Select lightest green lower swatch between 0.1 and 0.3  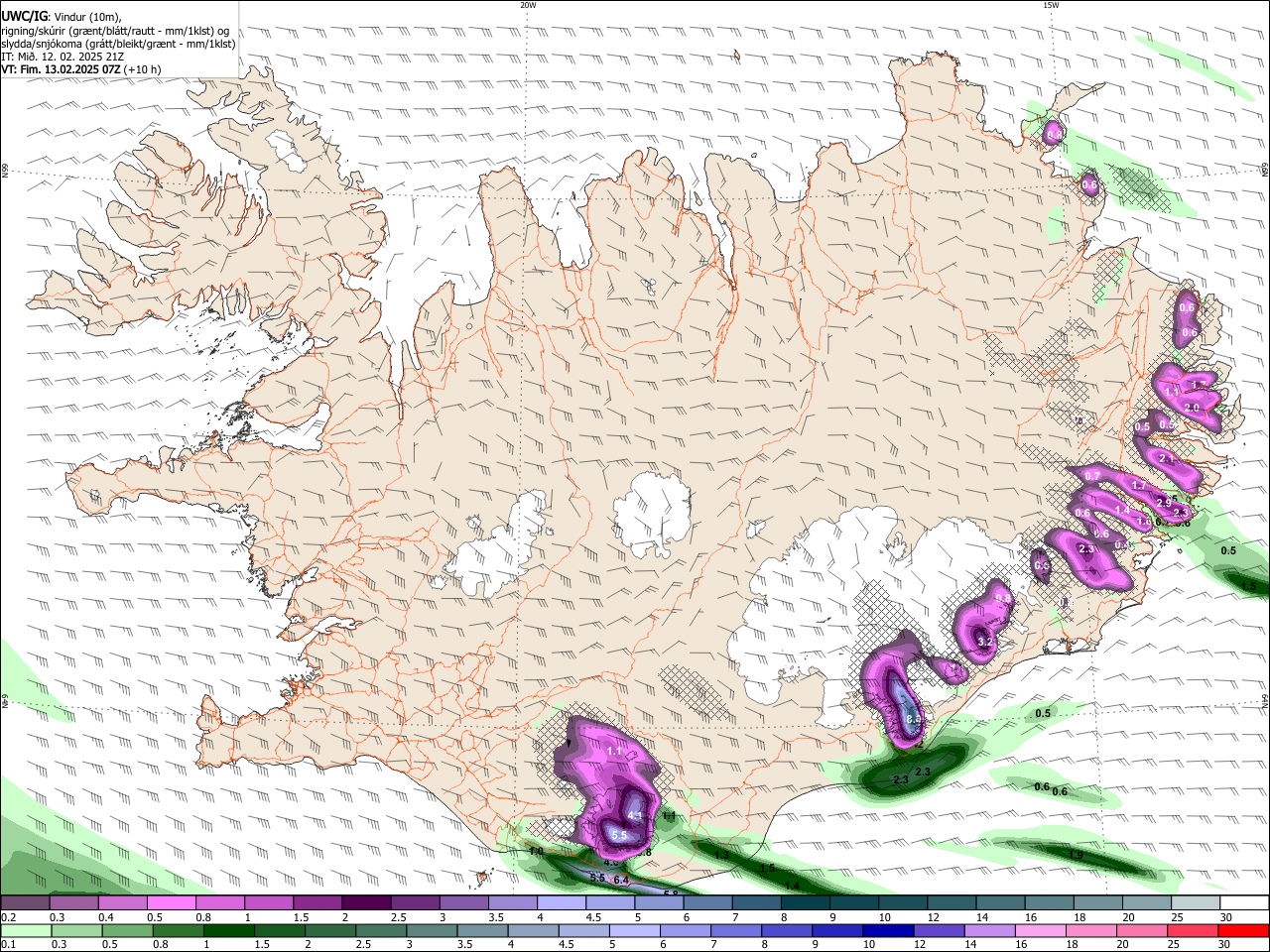26,931
